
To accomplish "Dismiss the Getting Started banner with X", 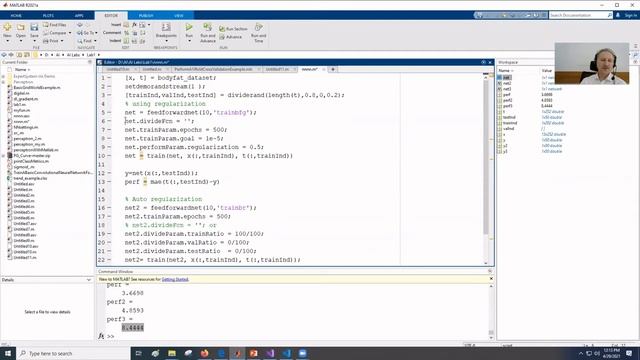I will 491,279.
